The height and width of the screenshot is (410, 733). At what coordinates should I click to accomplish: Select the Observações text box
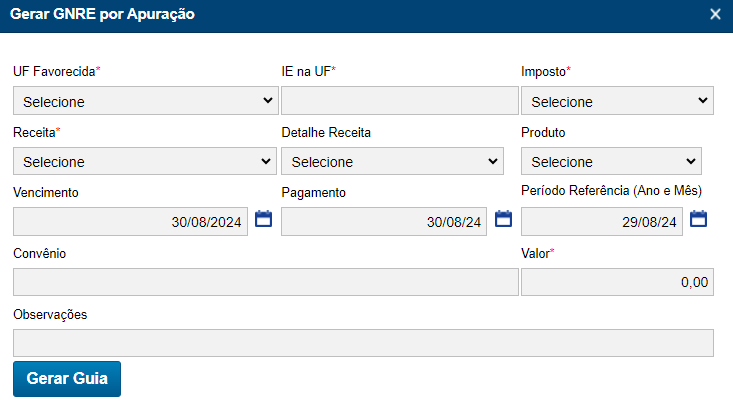363,343
